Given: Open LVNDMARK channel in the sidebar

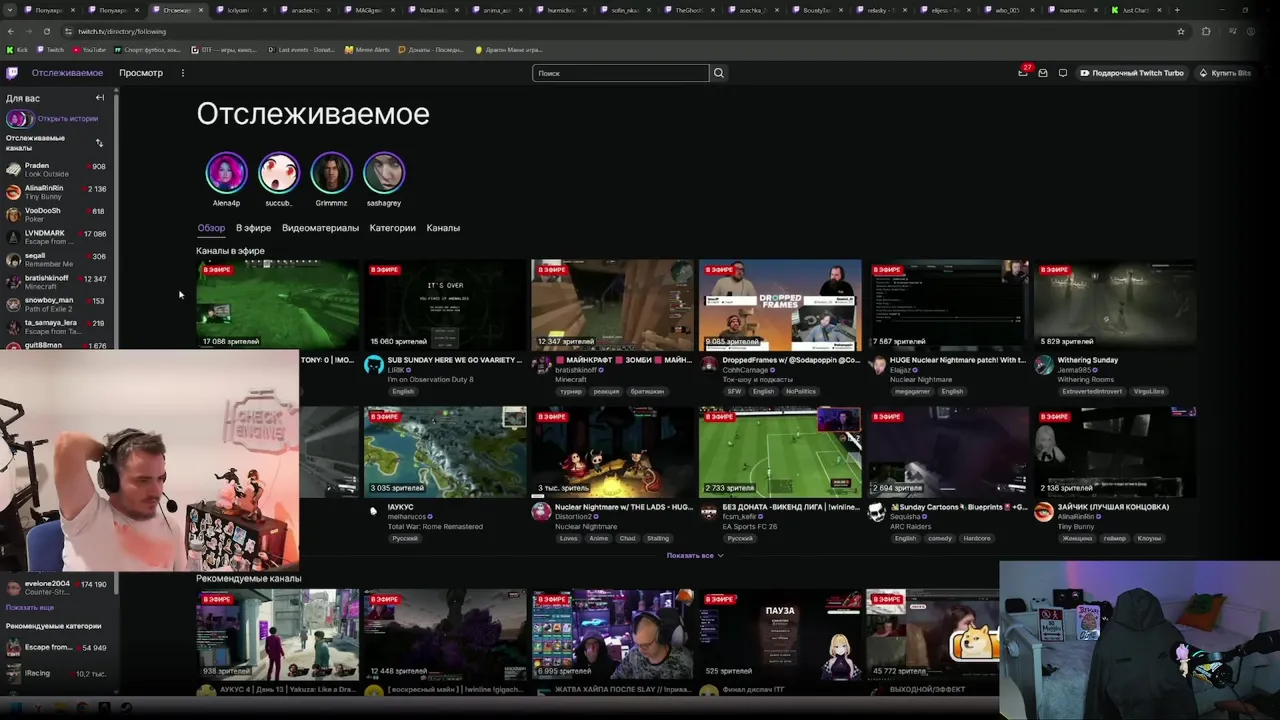Looking at the screenshot, I should tap(56, 237).
